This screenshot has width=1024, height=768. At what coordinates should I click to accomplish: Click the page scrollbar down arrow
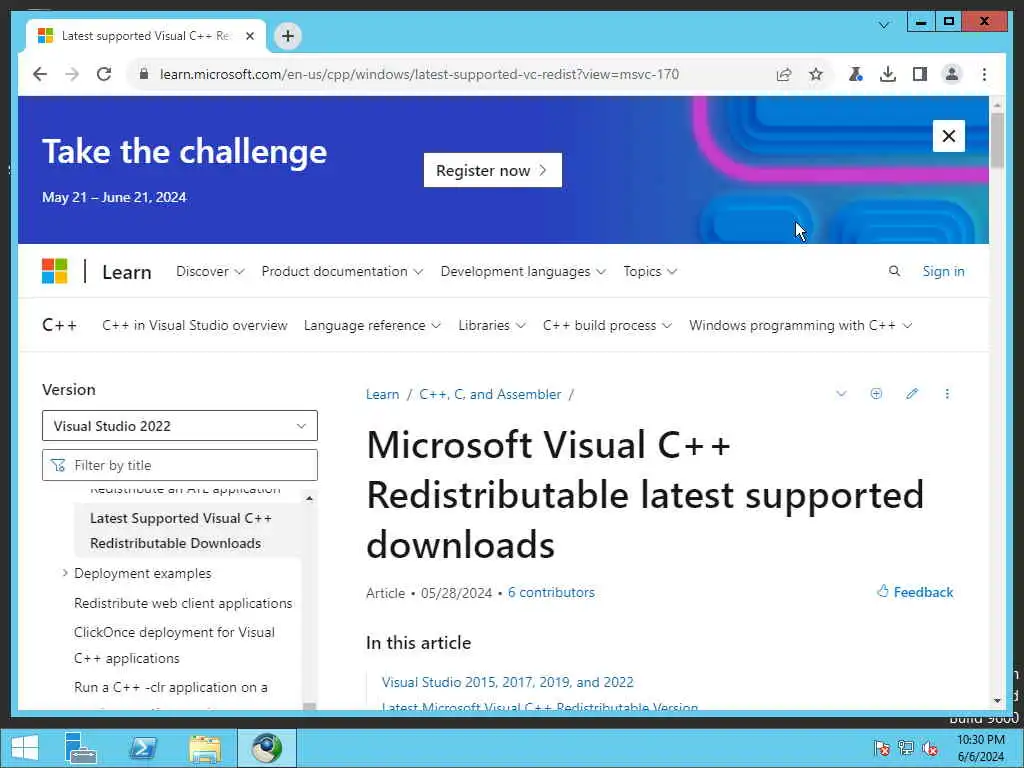[997, 701]
